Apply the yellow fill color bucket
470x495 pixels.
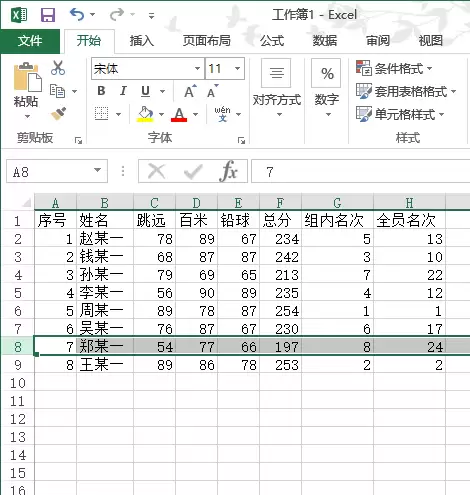[145, 114]
